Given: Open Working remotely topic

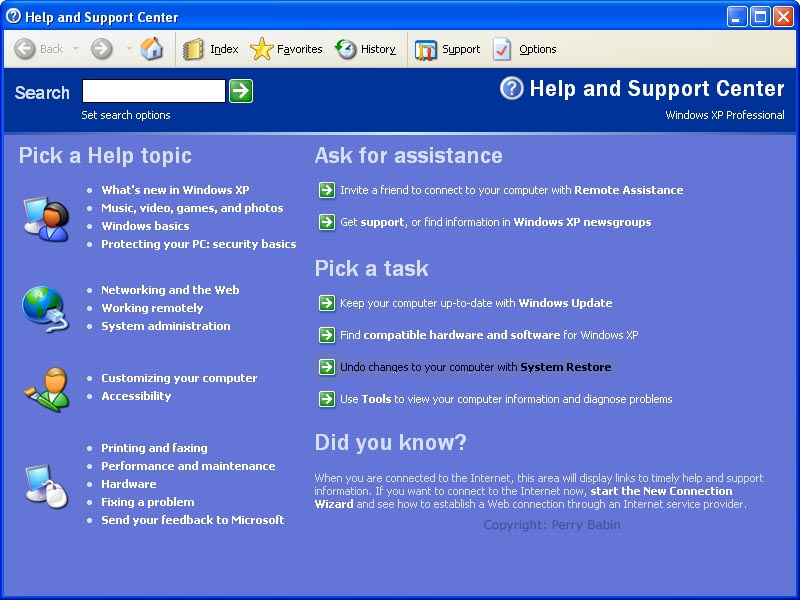Looking at the screenshot, I should click(x=152, y=308).
